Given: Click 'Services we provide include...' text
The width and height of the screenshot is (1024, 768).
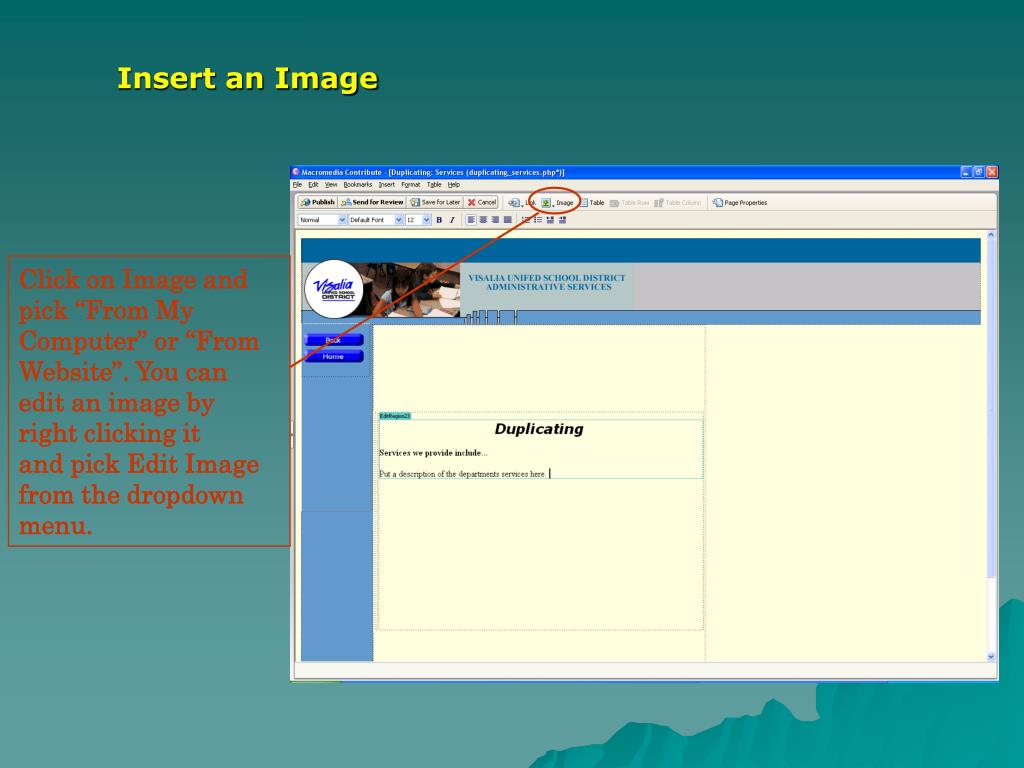Looking at the screenshot, I should [433, 453].
